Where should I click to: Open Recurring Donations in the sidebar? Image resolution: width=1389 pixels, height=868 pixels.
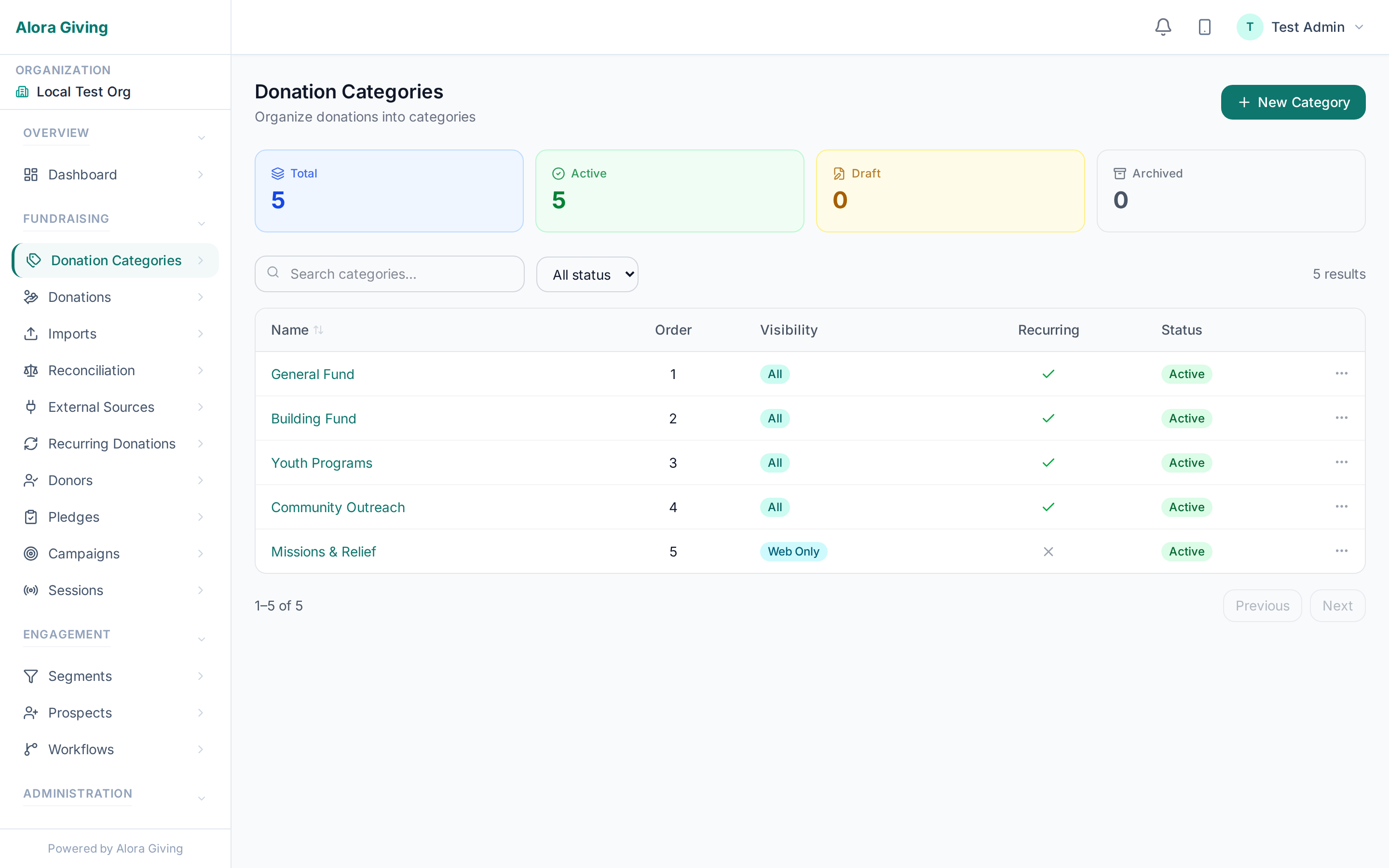click(x=112, y=444)
